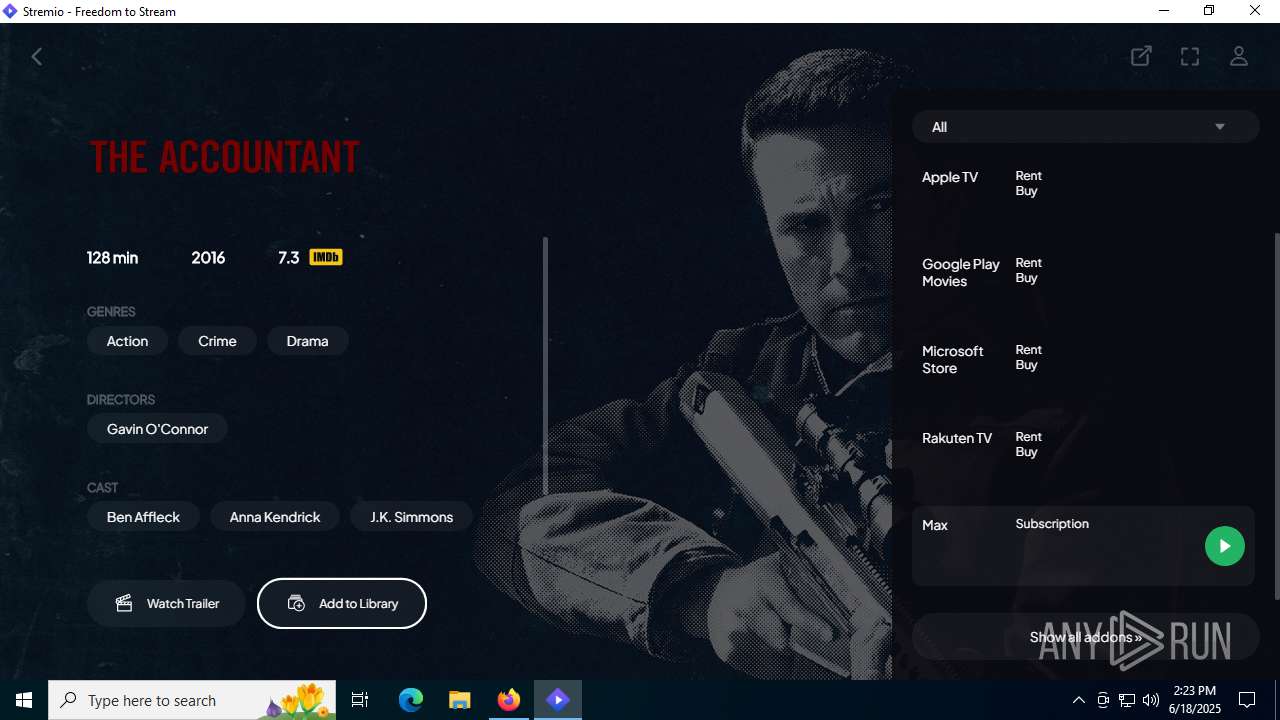Open cast member Anna Kendrick

coord(275,517)
